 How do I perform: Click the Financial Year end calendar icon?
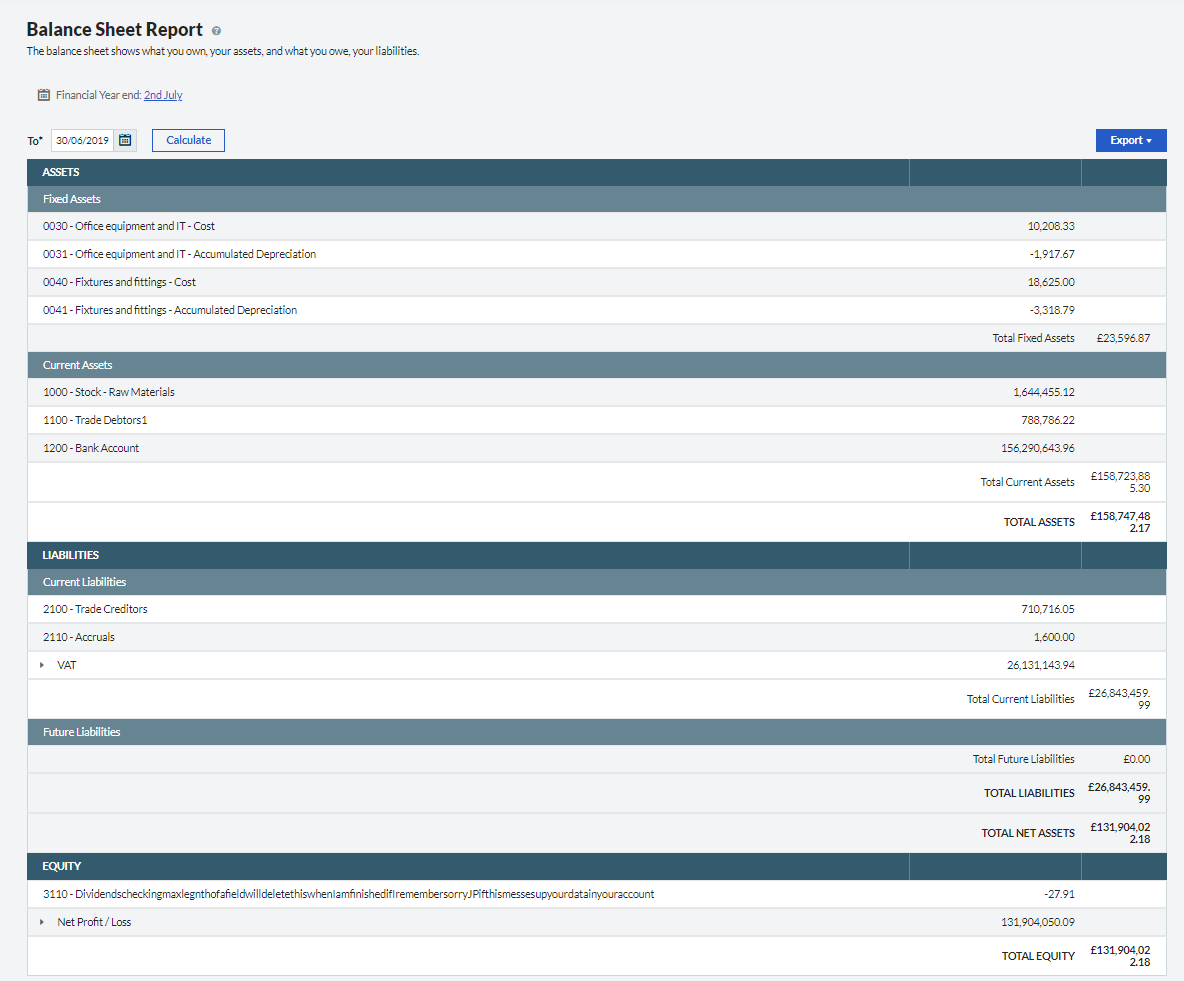tap(44, 95)
